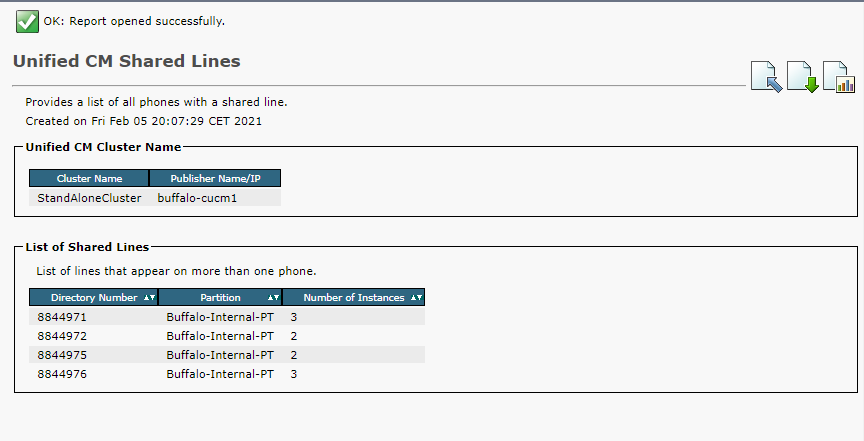Click the Publisher Name/IP column header
The image size is (864, 441).
(x=215, y=178)
